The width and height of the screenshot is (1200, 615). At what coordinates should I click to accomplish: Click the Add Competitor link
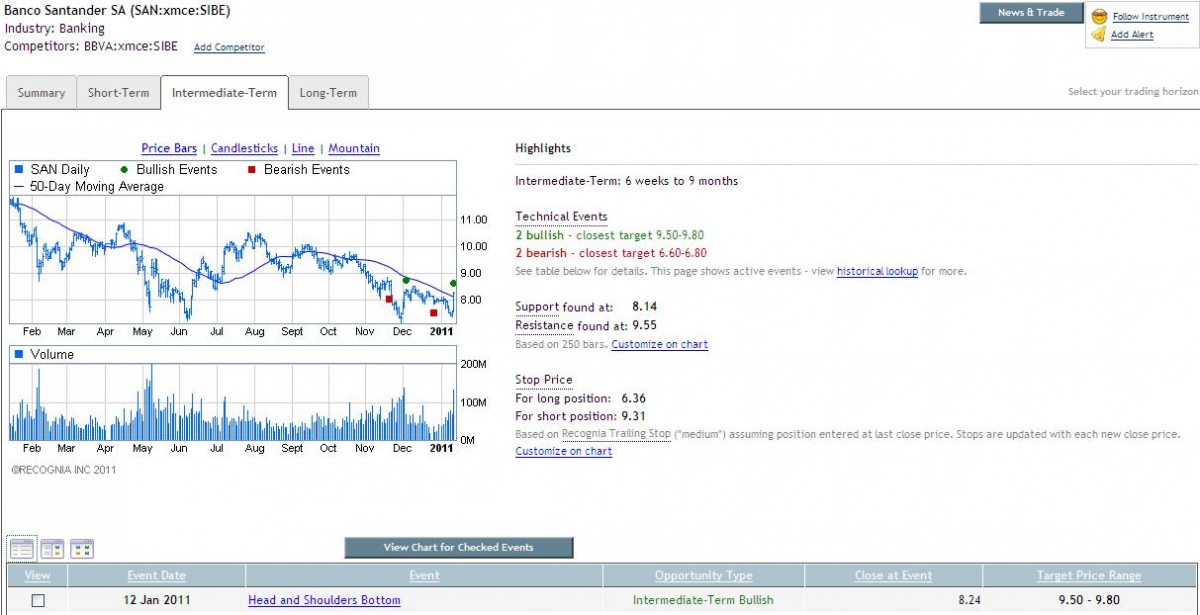[x=229, y=47]
